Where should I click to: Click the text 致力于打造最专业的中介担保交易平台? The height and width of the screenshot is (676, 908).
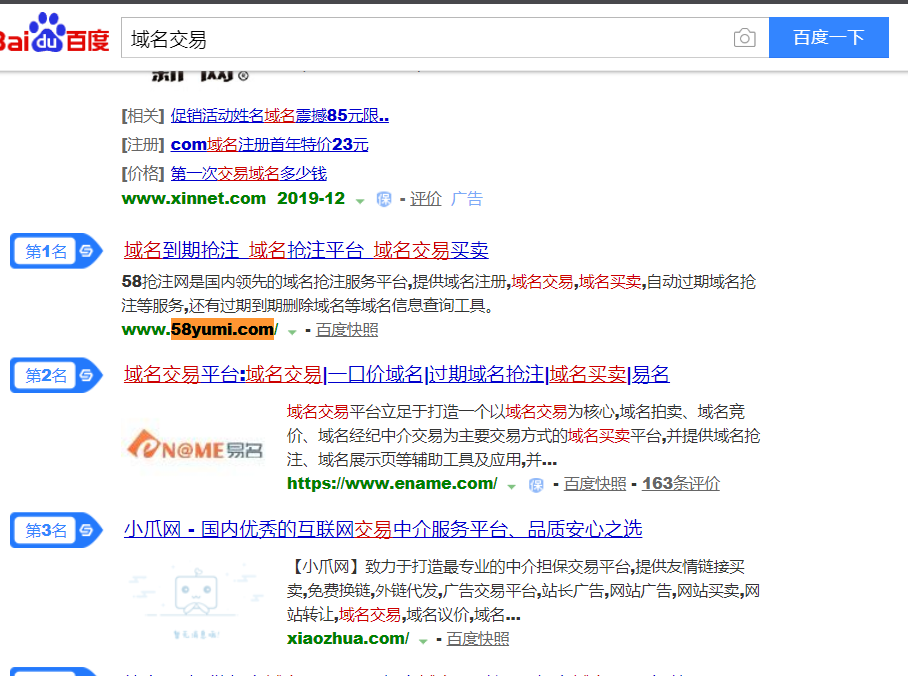[x=500, y=567]
